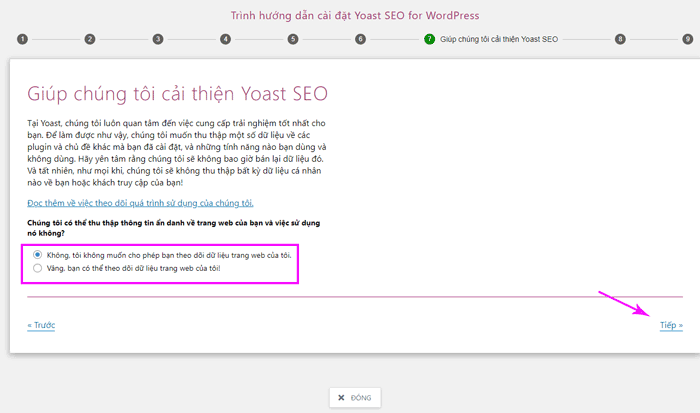700x413 pixels.
Task: Click the paragraph starting 'Tại Yoast, chúng tôi luôn quan tâm'
Action: [x=176, y=153]
